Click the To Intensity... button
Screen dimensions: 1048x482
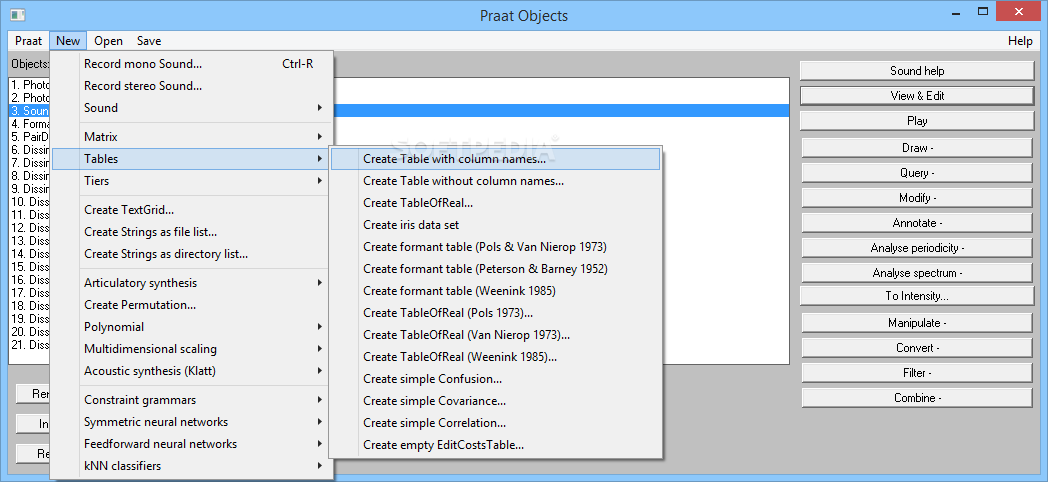917,296
